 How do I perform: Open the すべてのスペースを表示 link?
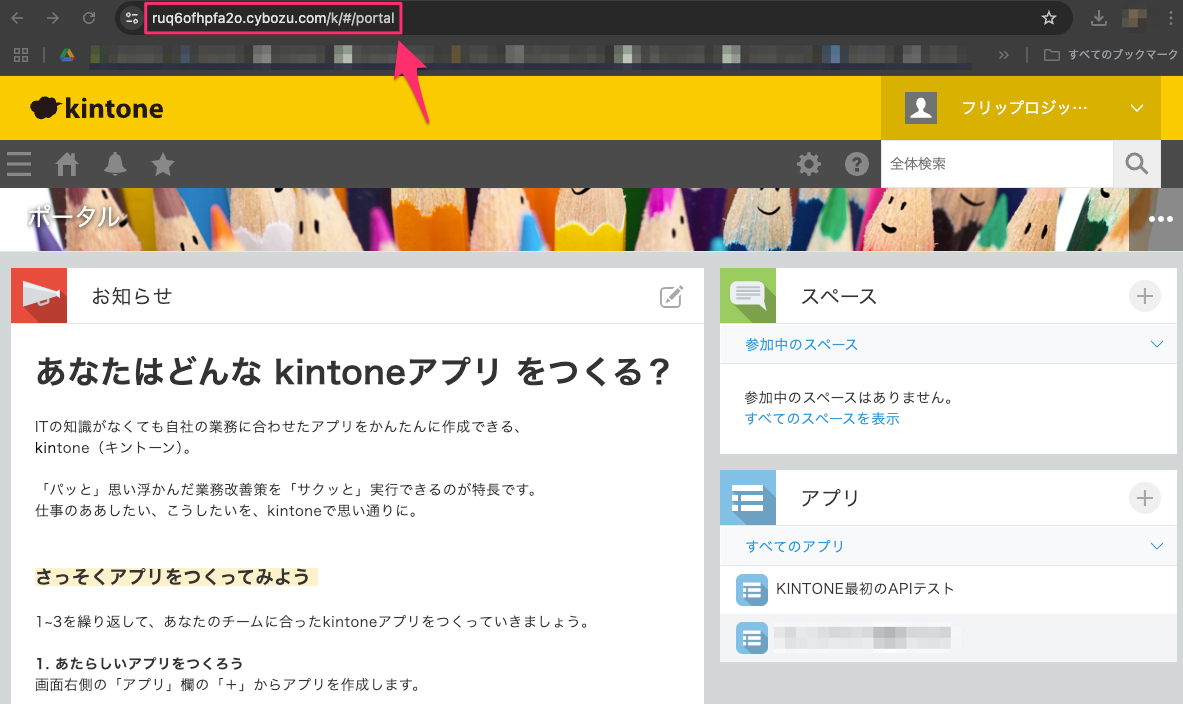pyautogui.click(x=822, y=419)
